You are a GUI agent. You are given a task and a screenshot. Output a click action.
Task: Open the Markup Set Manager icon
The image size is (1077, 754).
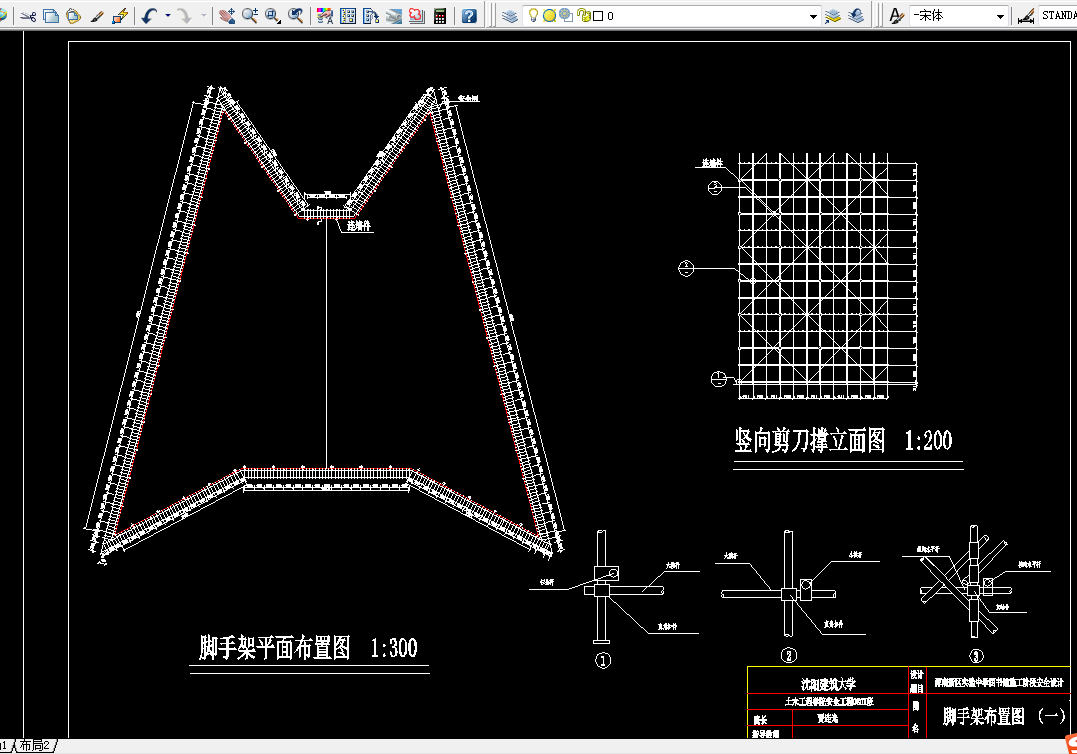click(x=417, y=16)
